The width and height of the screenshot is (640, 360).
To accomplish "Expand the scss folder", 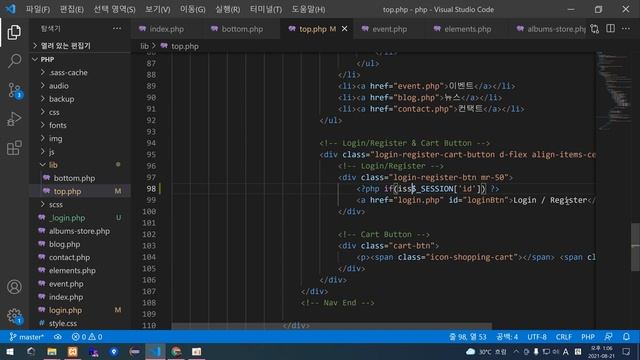I will [80, 204].
